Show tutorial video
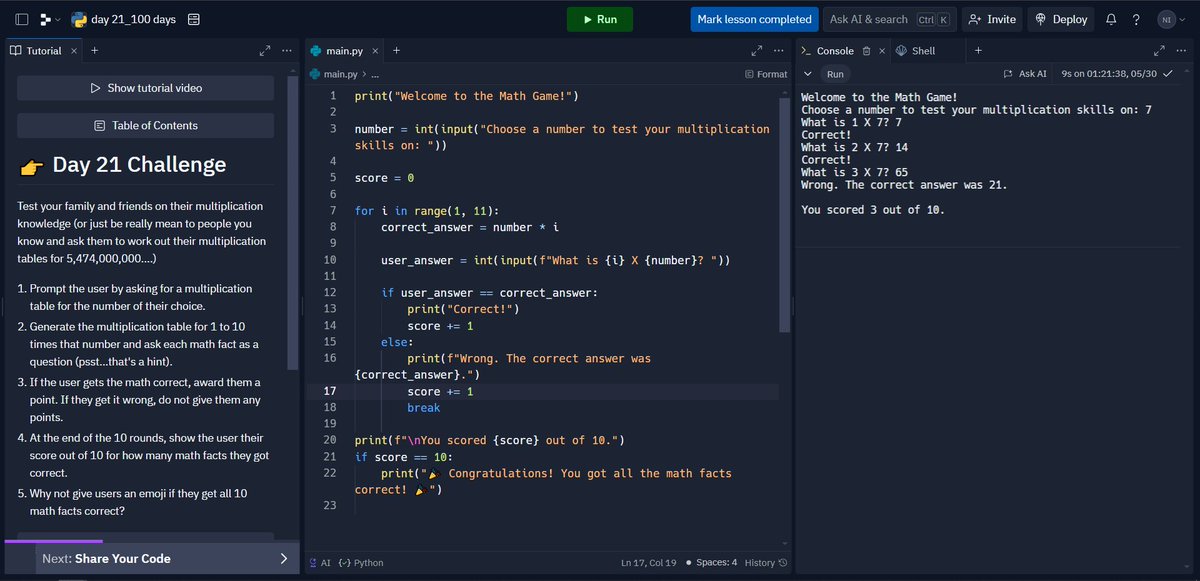 point(145,88)
